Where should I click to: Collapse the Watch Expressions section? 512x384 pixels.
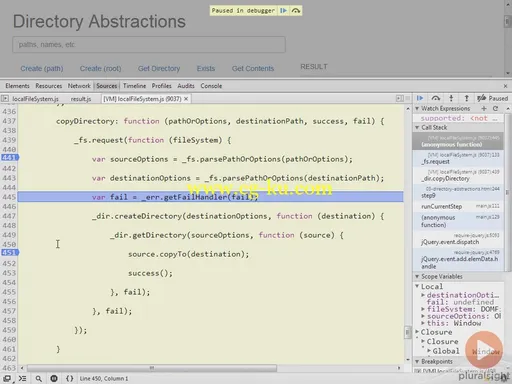(x=417, y=109)
